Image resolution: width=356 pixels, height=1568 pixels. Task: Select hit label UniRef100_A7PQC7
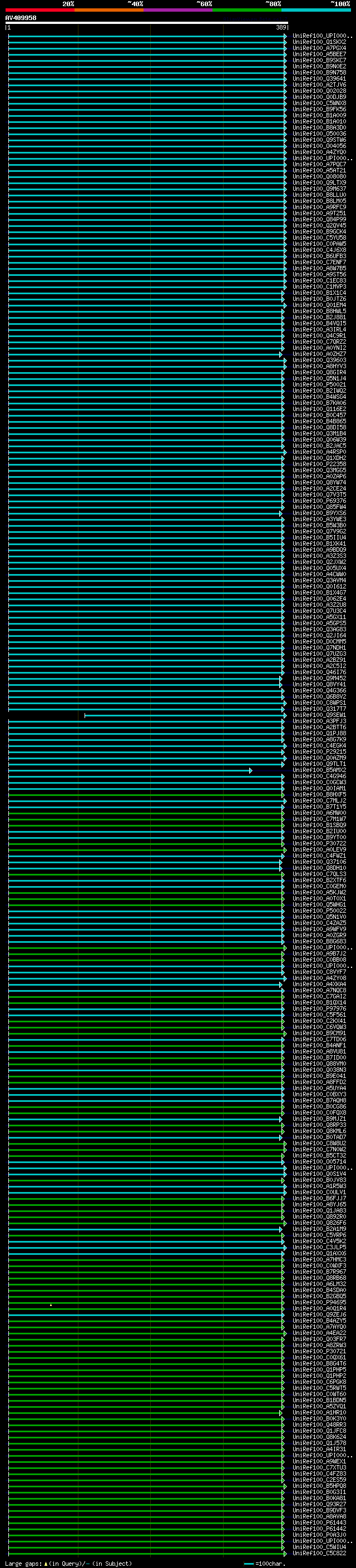click(x=319, y=164)
